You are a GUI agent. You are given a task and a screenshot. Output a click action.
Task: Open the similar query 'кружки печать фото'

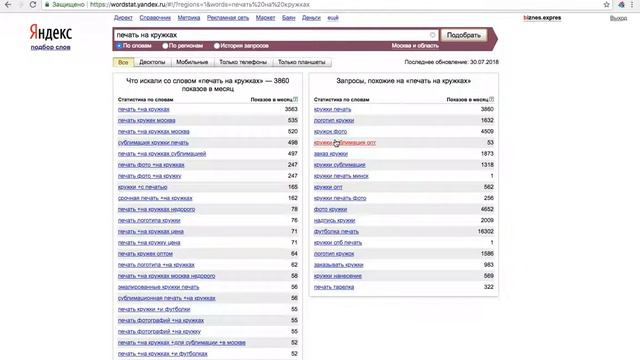[340, 198]
